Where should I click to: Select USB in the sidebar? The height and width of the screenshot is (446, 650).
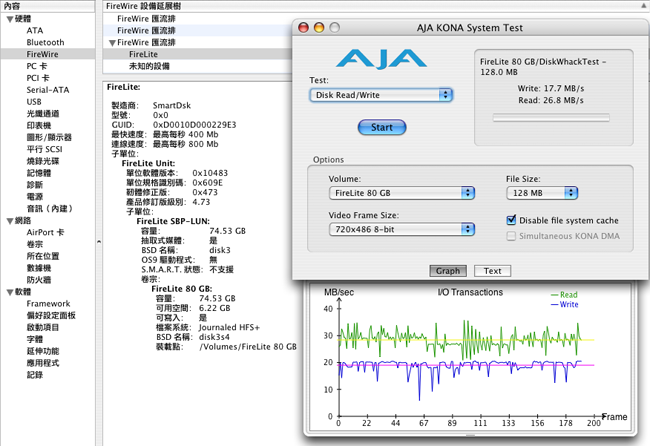pos(34,102)
